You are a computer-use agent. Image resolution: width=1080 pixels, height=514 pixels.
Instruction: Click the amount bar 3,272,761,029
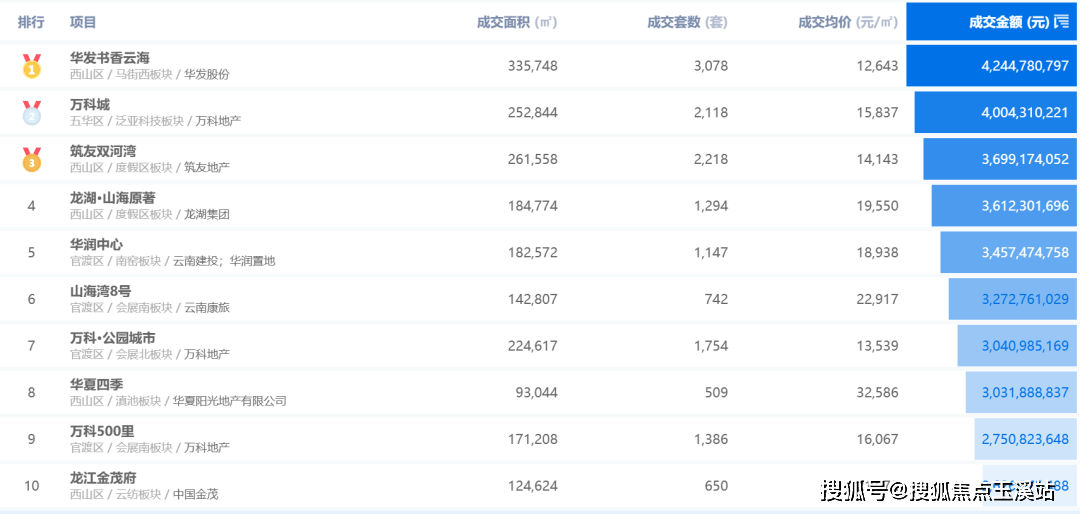[x=1012, y=299]
